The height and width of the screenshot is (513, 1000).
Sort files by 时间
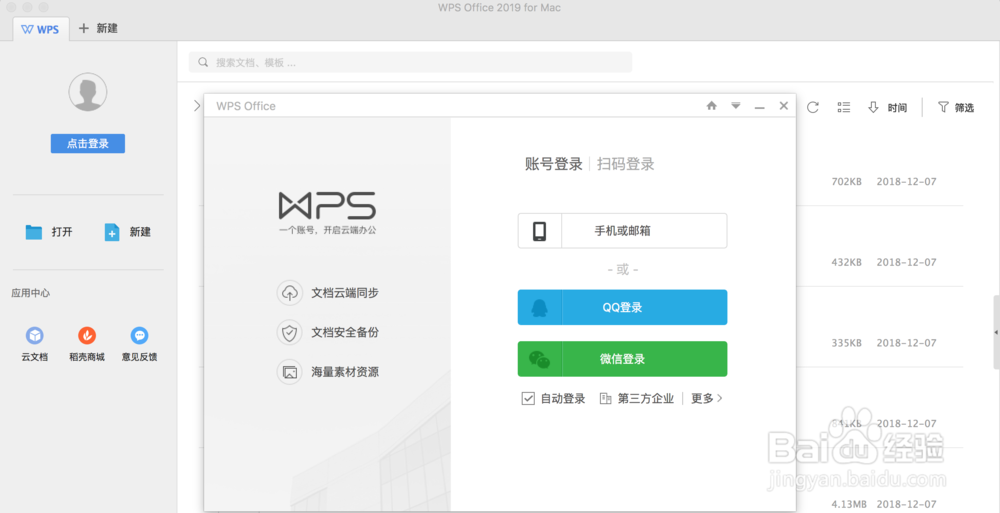pos(888,107)
